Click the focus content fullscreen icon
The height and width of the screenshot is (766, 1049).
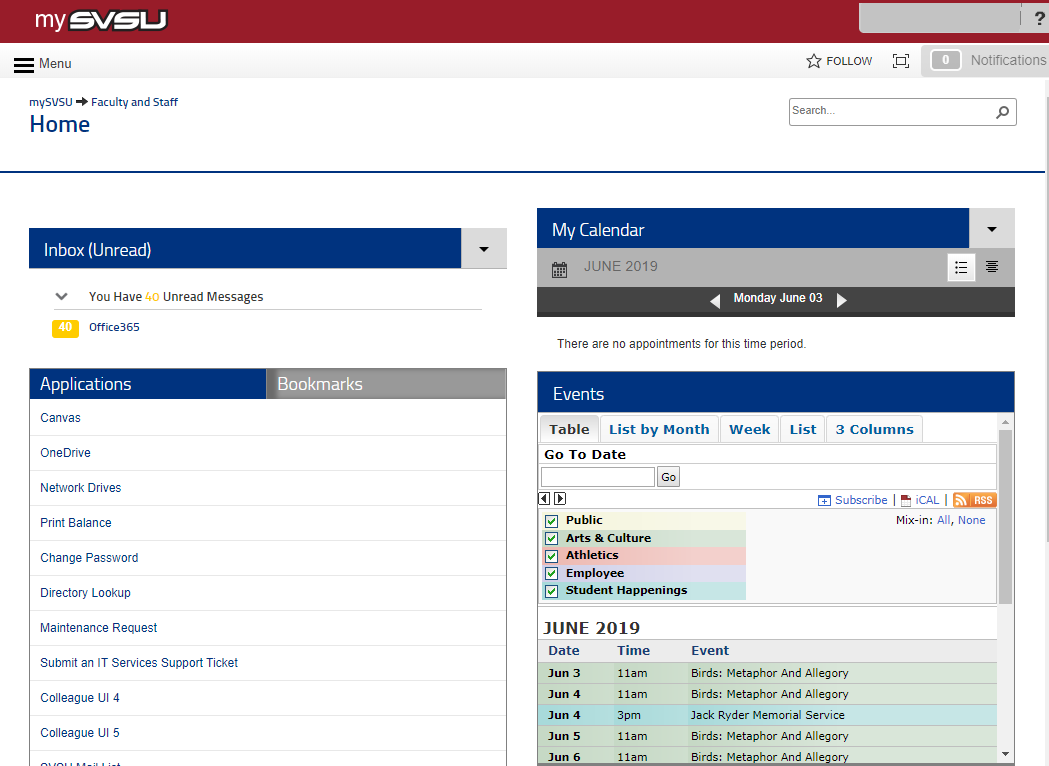(901, 61)
